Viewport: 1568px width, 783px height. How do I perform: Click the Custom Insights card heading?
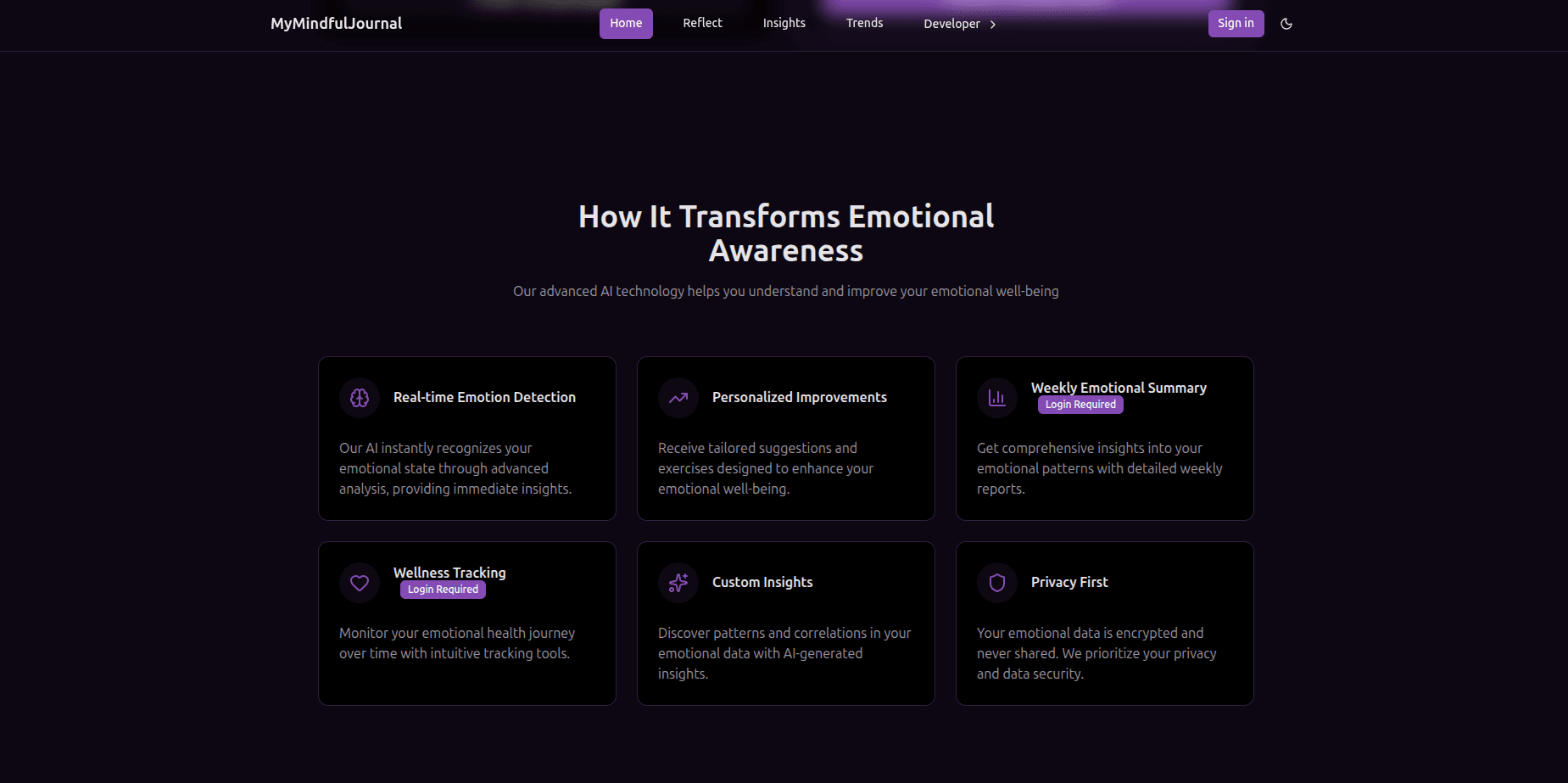click(762, 583)
